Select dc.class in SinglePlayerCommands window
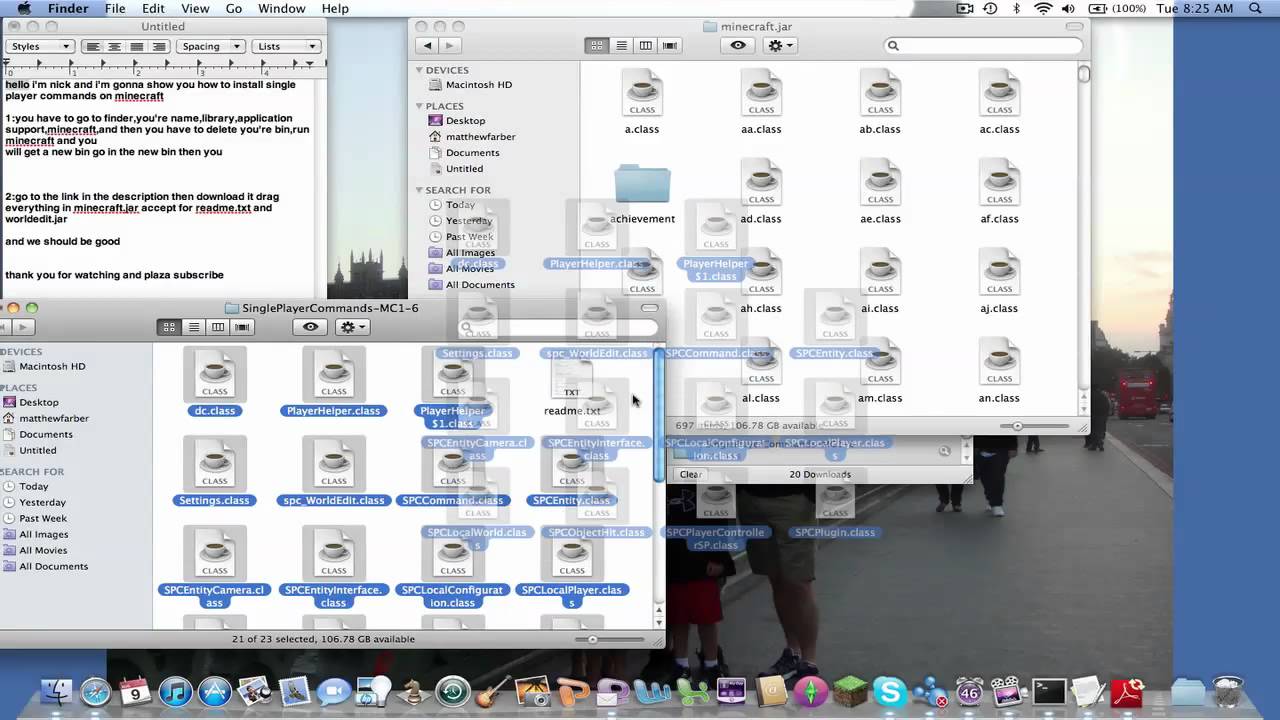This screenshot has width=1280, height=720. [215, 382]
